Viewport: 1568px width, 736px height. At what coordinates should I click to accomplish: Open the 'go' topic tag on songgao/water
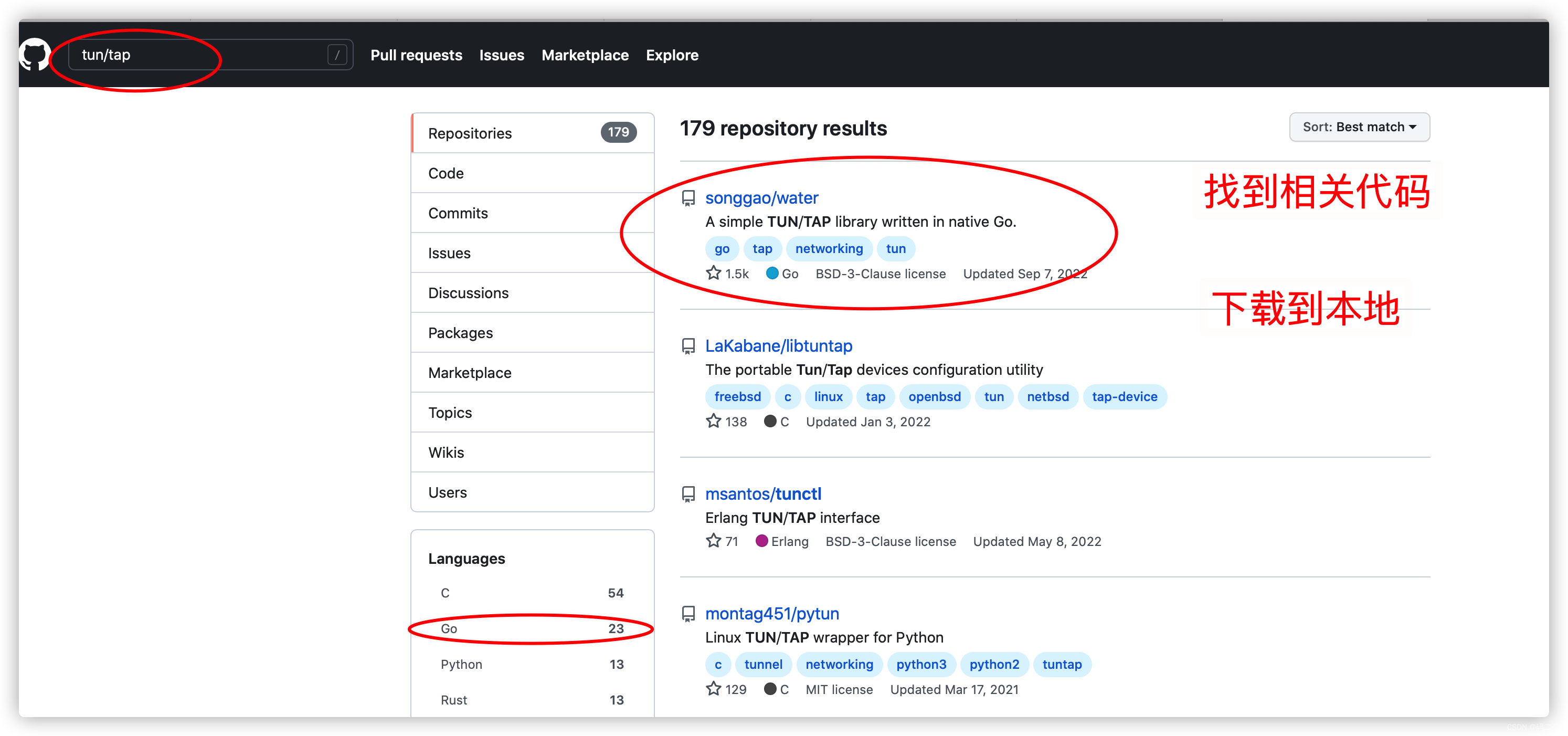722,248
